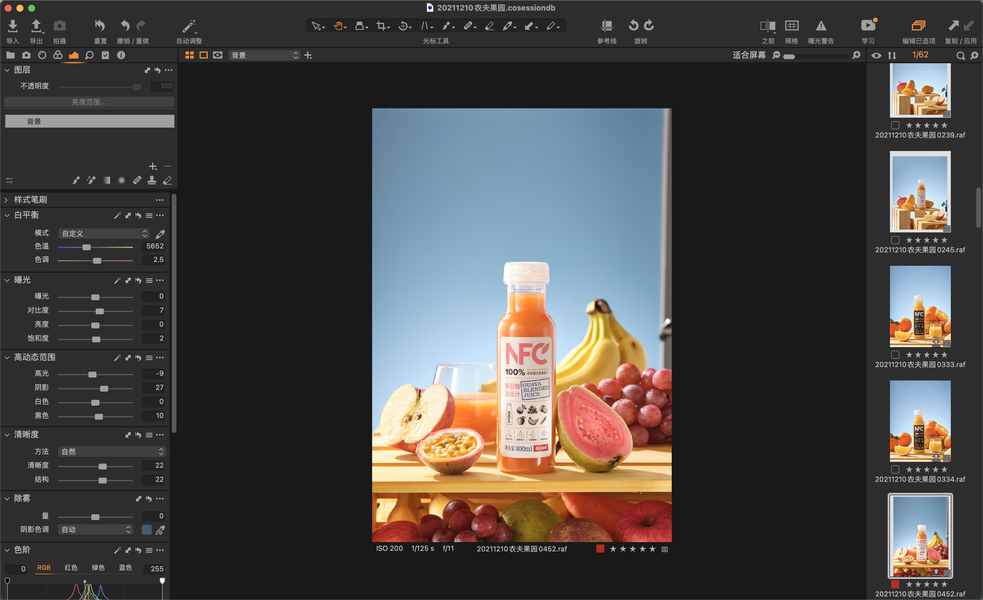Rotate image right with clockwise icon

649,26
